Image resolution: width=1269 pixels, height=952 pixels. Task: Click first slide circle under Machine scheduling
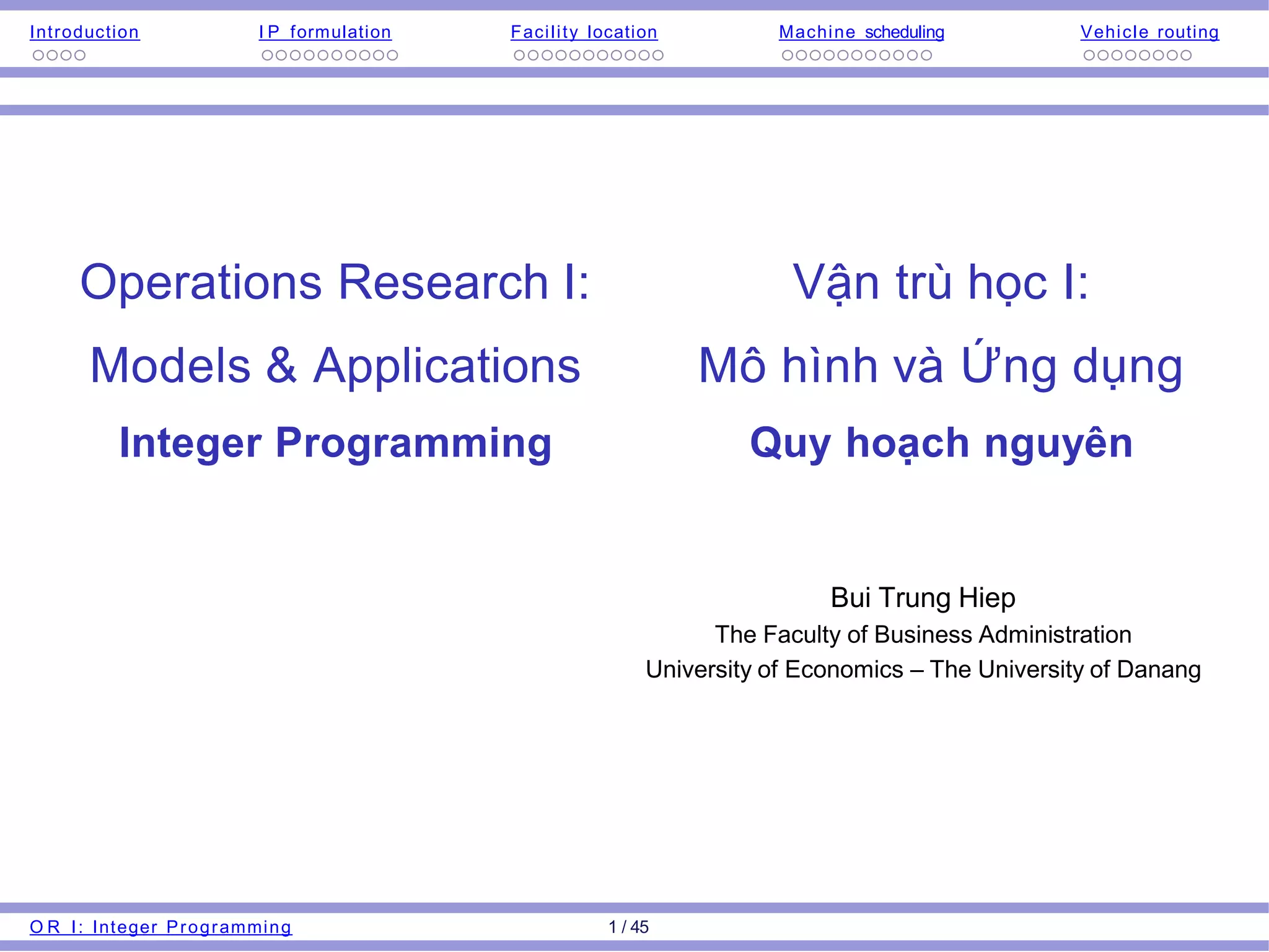click(x=788, y=55)
